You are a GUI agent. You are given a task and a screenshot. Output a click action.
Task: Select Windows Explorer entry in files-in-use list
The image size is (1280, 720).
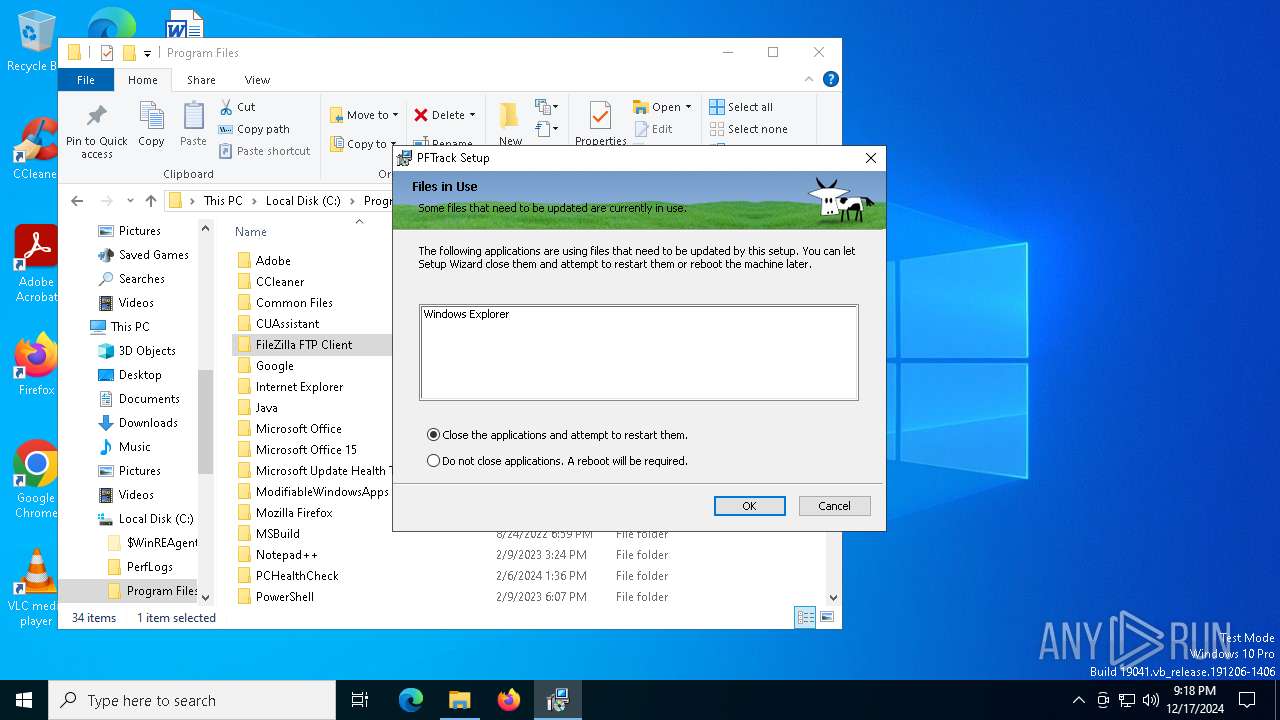pos(466,314)
